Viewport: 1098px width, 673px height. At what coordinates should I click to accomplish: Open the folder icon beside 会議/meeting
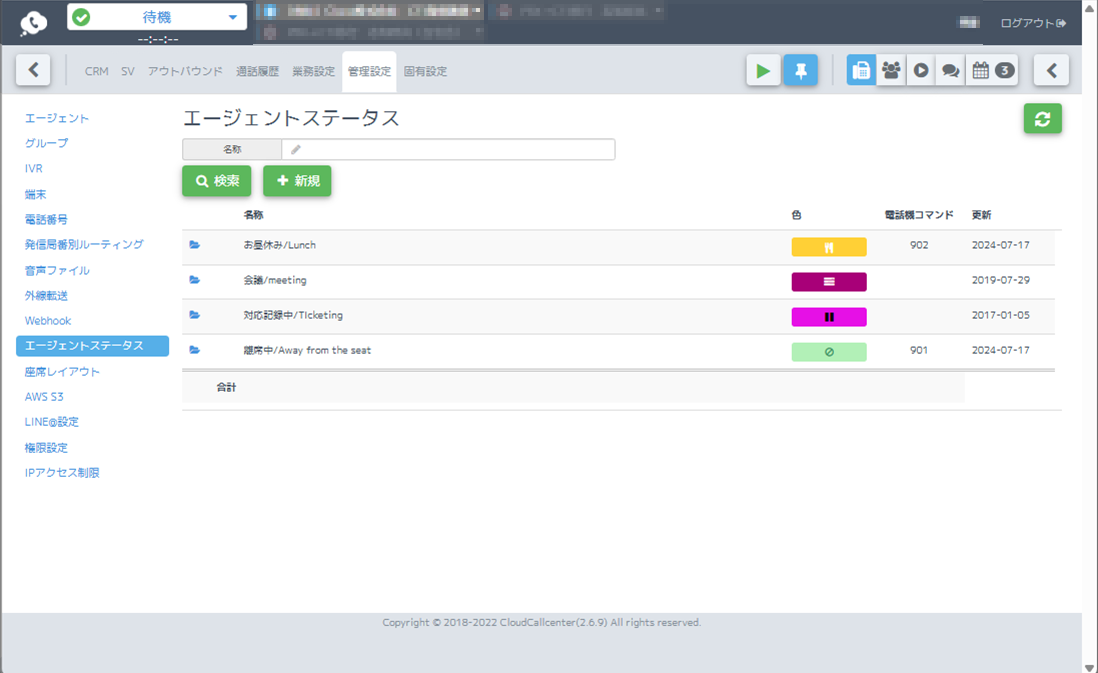coord(194,280)
